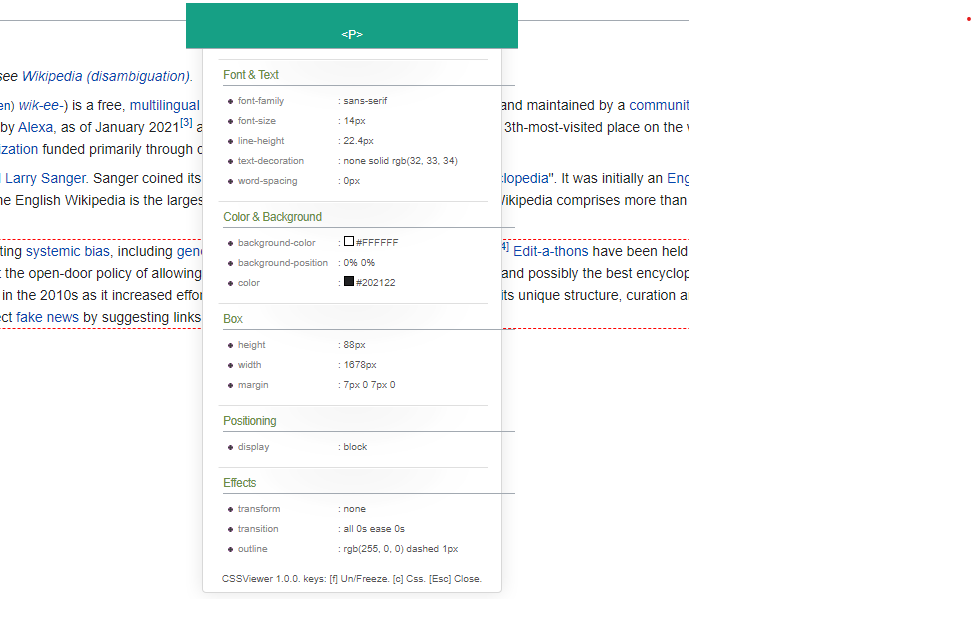This screenshot has height=627, width=972.
Task: Click the font-family property row
Action: click(261, 101)
